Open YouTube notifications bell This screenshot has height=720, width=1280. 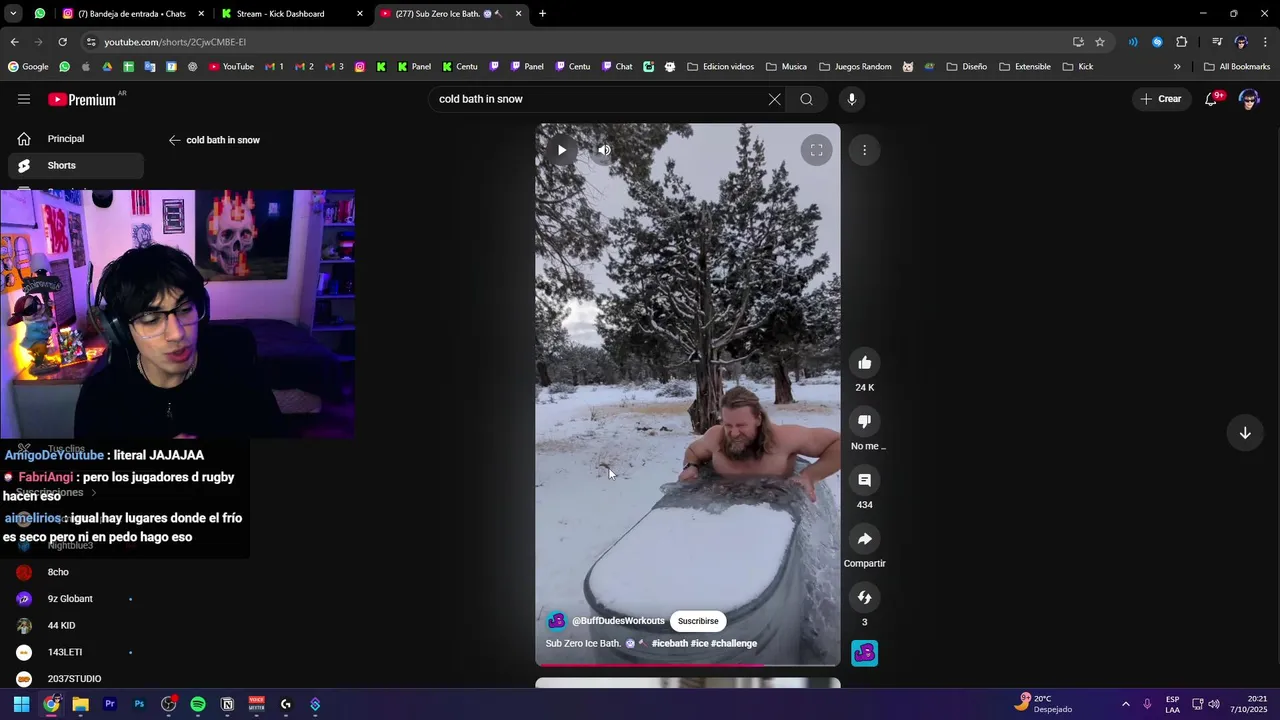pyautogui.click(x=1211, y=99)
